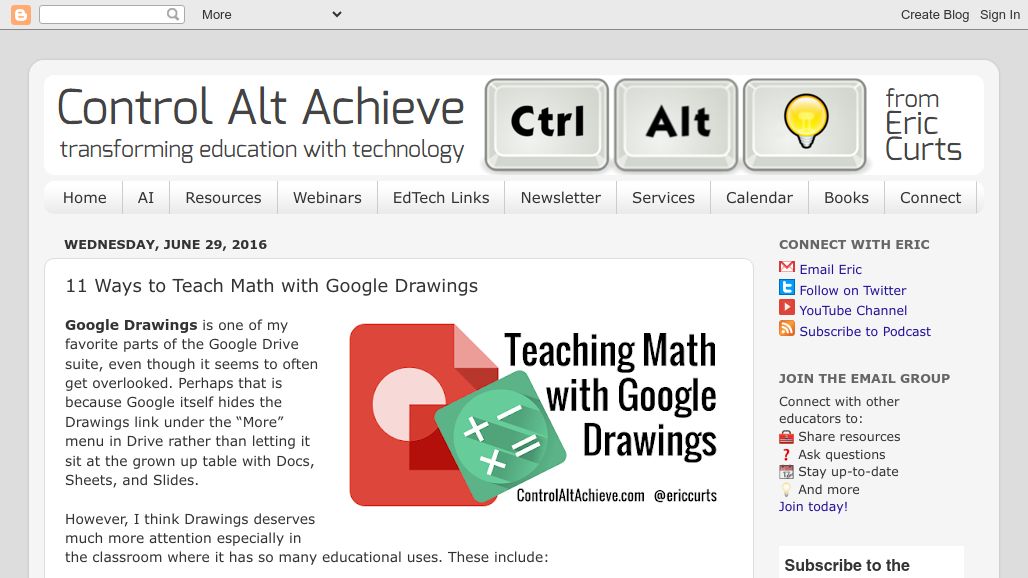Click the Ctrl key image in header
Image resolution: width=1028 pixels, height=578 pixels.
(x=547, y=125)
